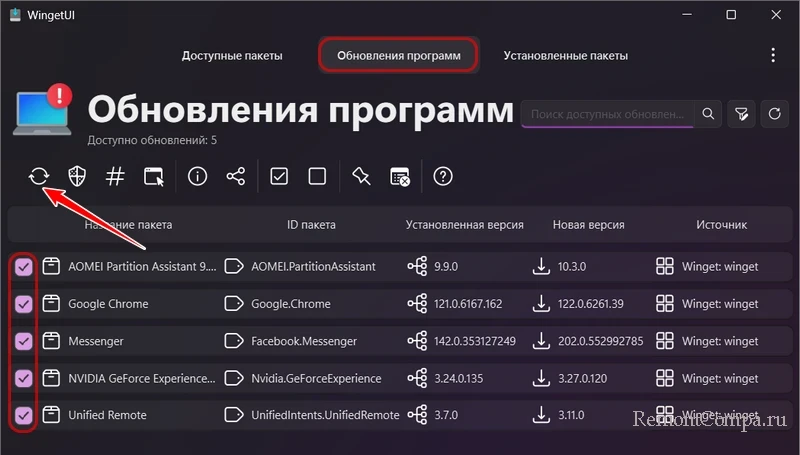The width and height of the screenshot is (800, 455).
Task: Click installed version 142.0.353127249
Action: pyautogui.click(x=474, y=341)
